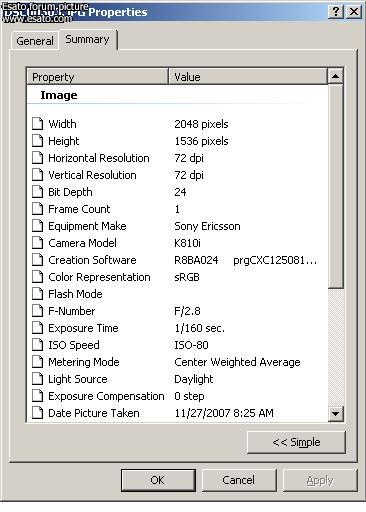The width and height of the screenshot is (366, 512).
Task: Select the Exposure Time property label
Action: pos(83,328)
